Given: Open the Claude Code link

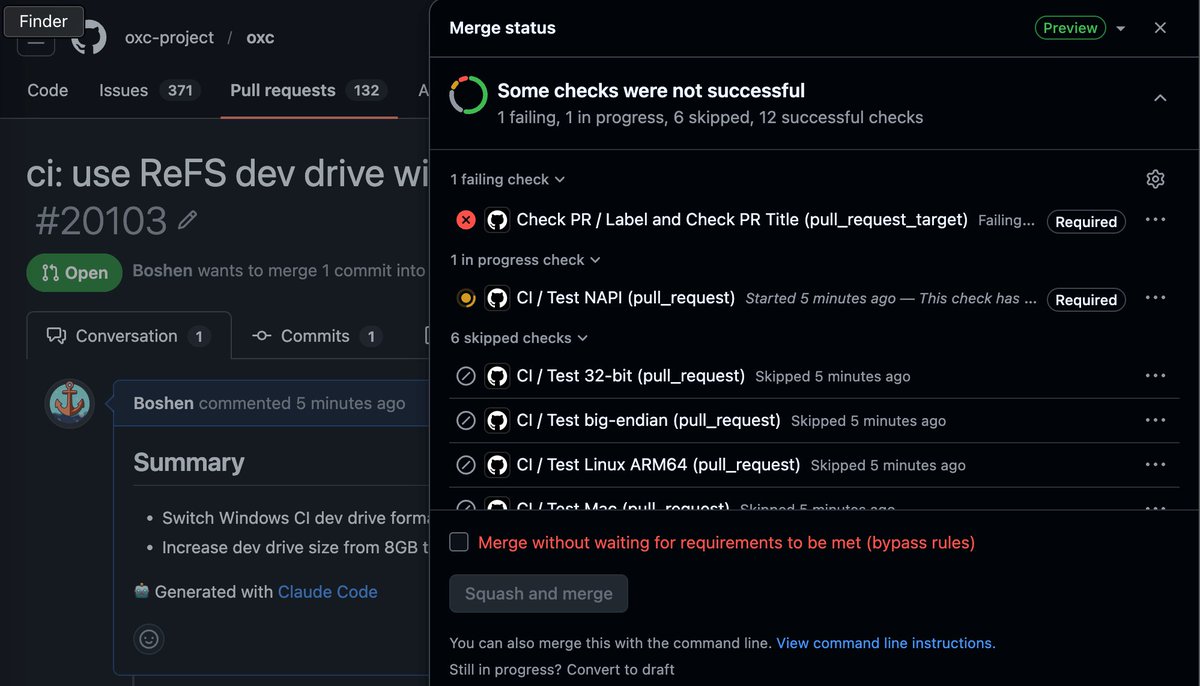Looking at the screenshot, I should click(x=328, y=591).
